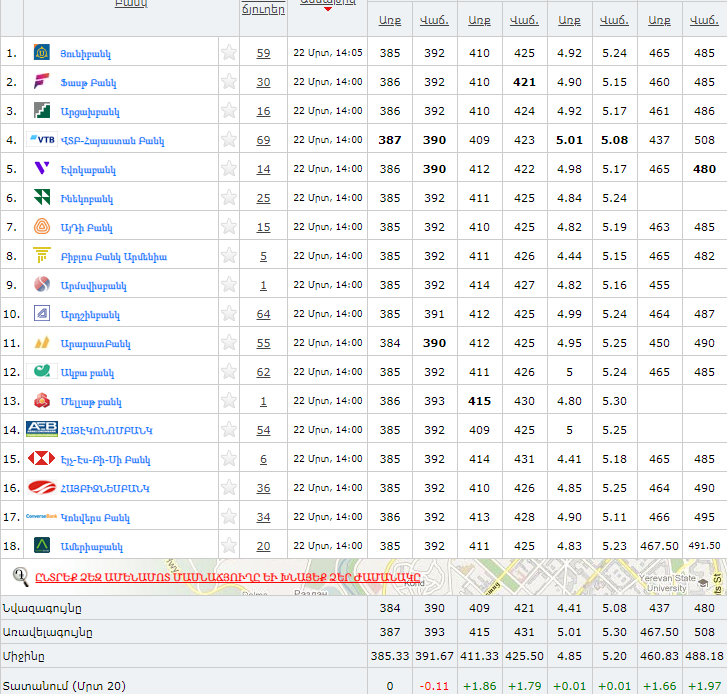
Task: Select the '467.50' cell in Ameriabank row
Action: click(x=659, y=546)
